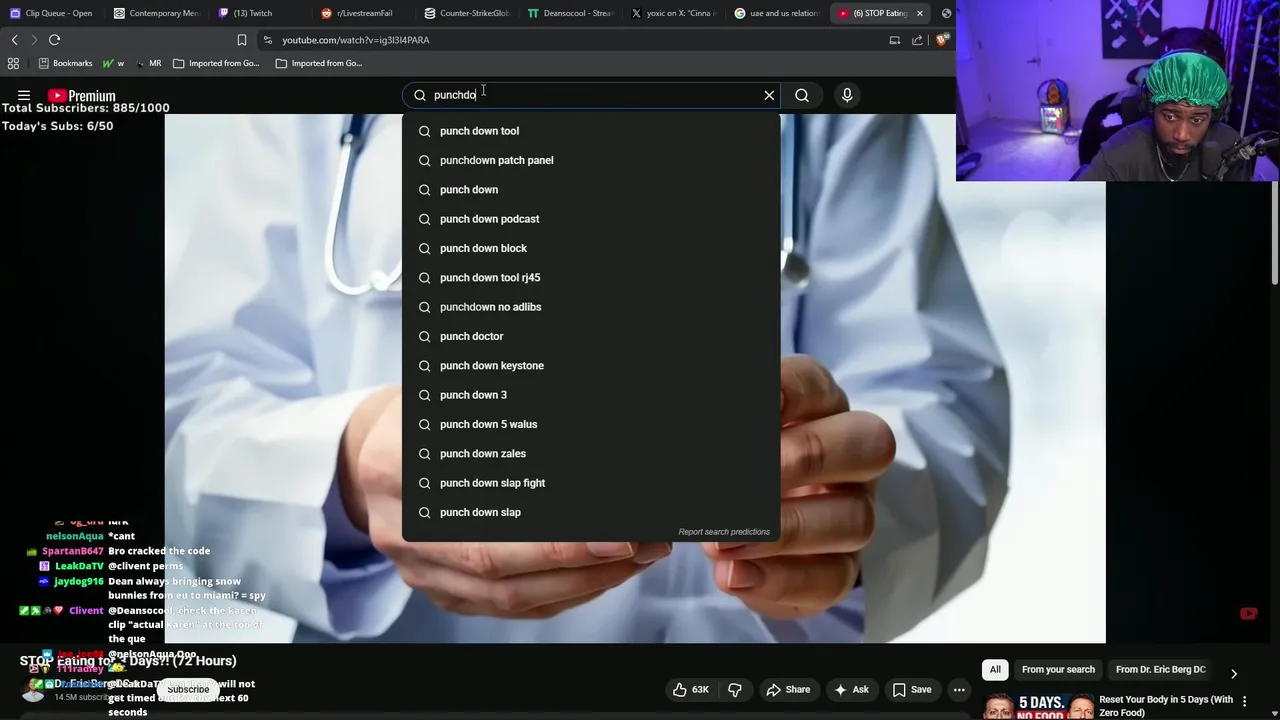Open the "w" bookmark
Image resolution: width=1280 pixels, height=720 pixels.
pos(113,63)
